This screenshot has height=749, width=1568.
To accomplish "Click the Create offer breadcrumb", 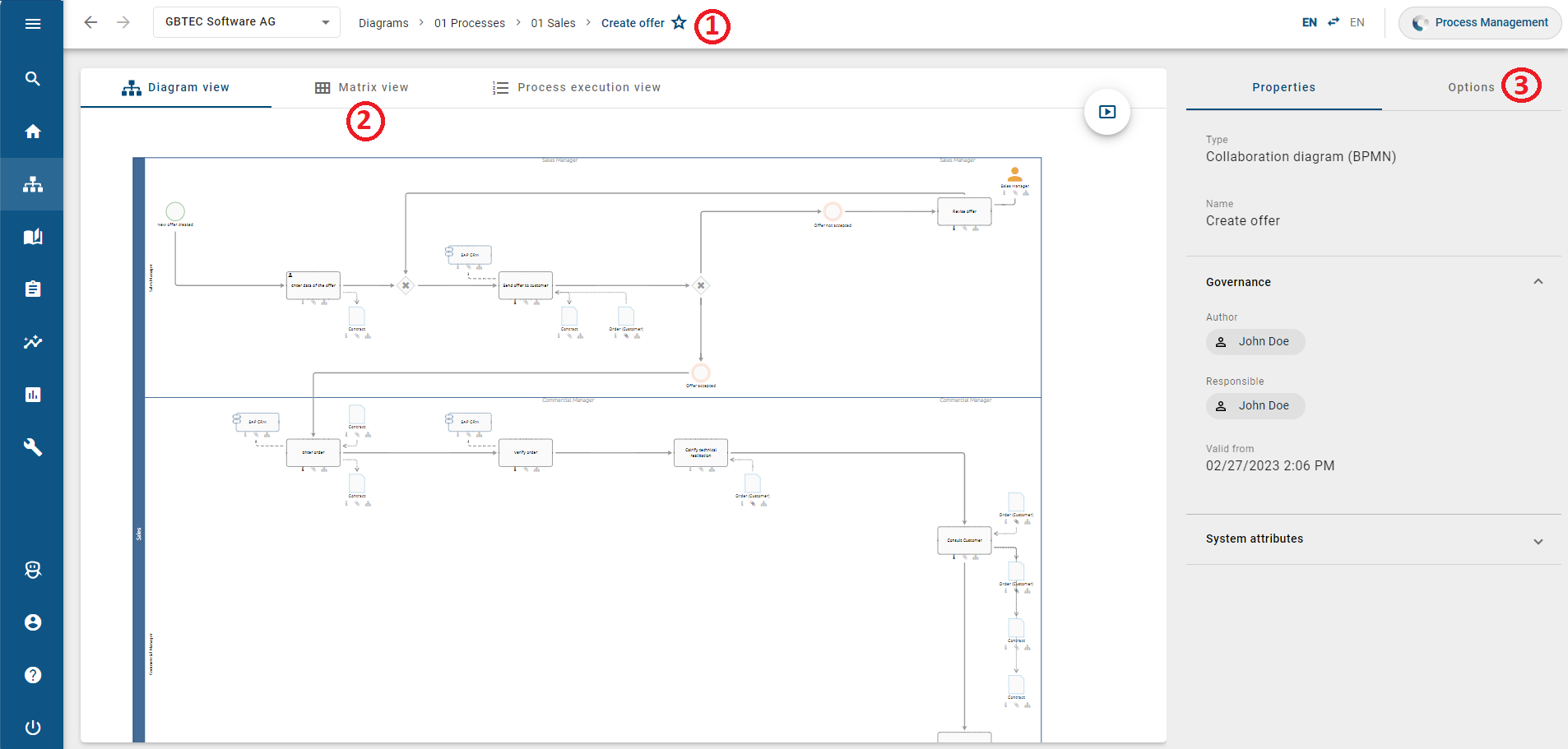I will (x=633, y=23).
